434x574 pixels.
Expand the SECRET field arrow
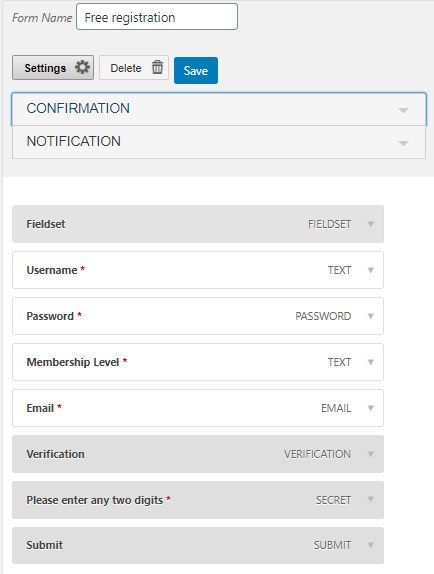[x=371, y=499]
